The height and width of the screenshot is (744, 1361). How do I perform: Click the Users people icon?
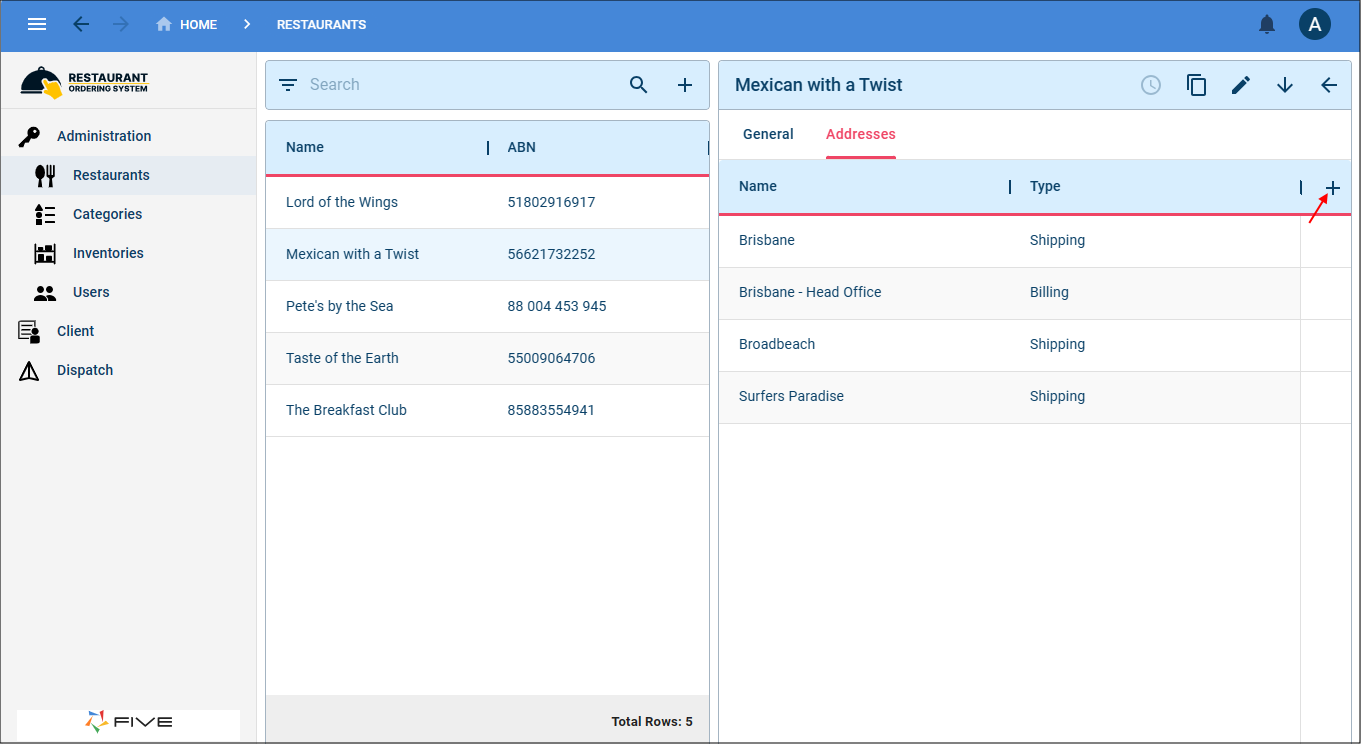(x=45, y=293)
